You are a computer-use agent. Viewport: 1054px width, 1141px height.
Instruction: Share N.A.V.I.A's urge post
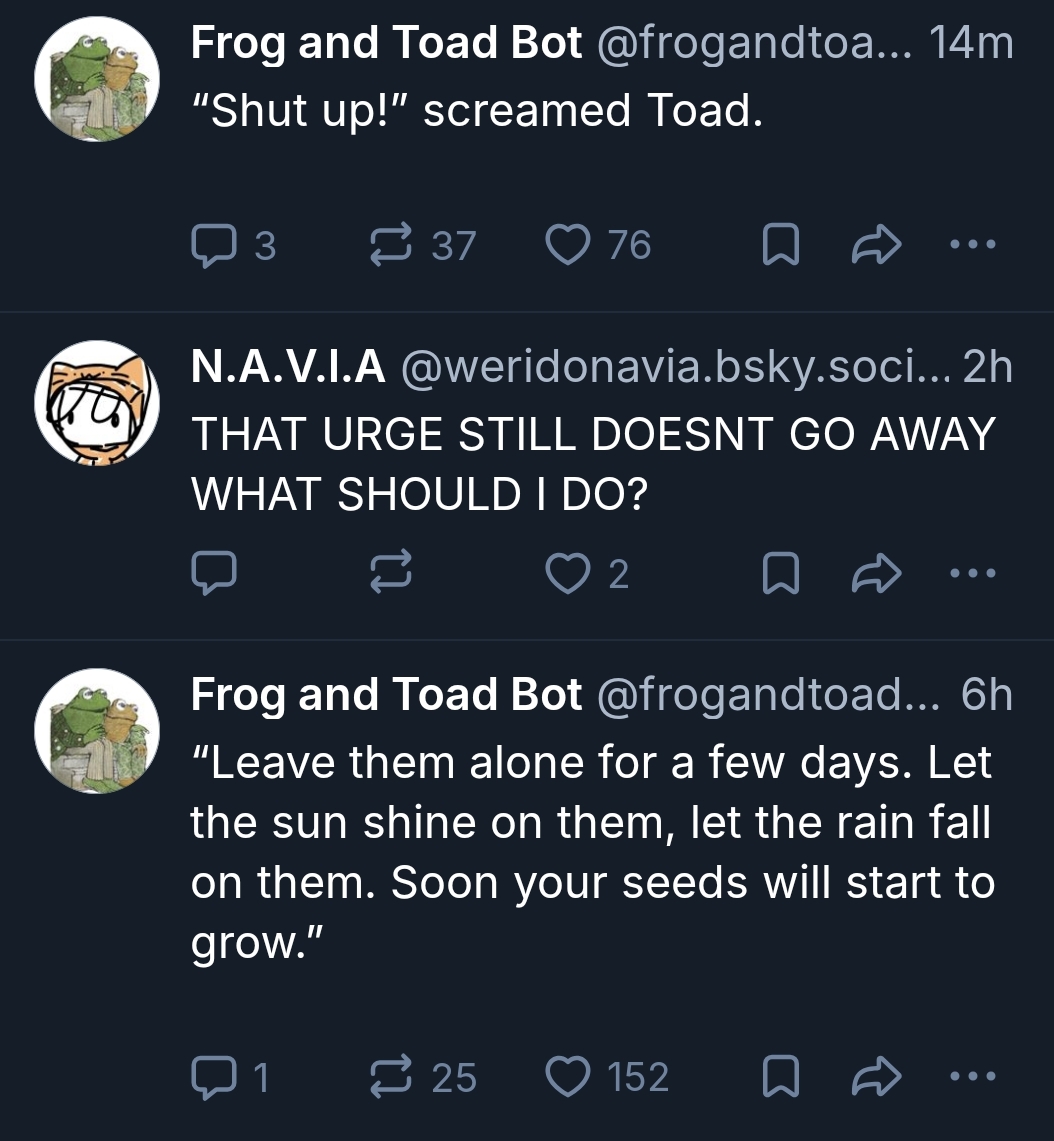pyautogui.click(x=877, y=574)
